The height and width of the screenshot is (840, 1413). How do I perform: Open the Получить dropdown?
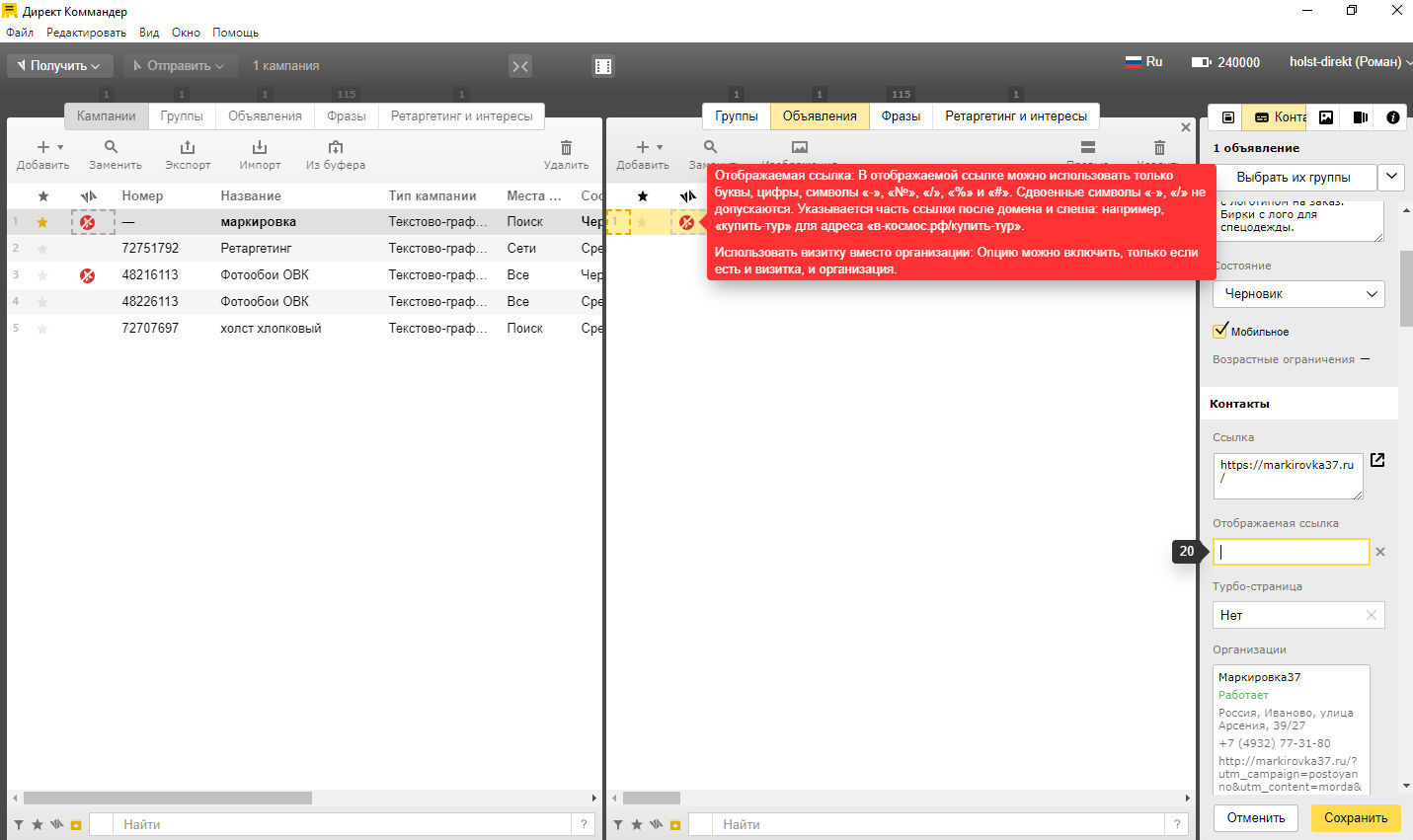coord(60,66)
